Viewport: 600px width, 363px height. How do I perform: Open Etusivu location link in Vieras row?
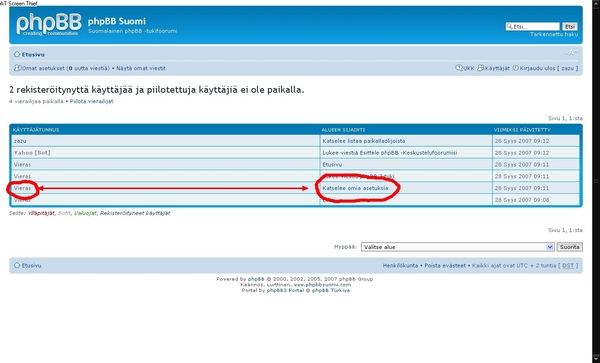point(332,164)
